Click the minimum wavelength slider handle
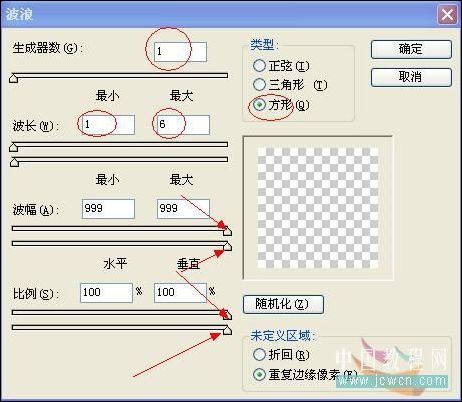 pos(14,147)
